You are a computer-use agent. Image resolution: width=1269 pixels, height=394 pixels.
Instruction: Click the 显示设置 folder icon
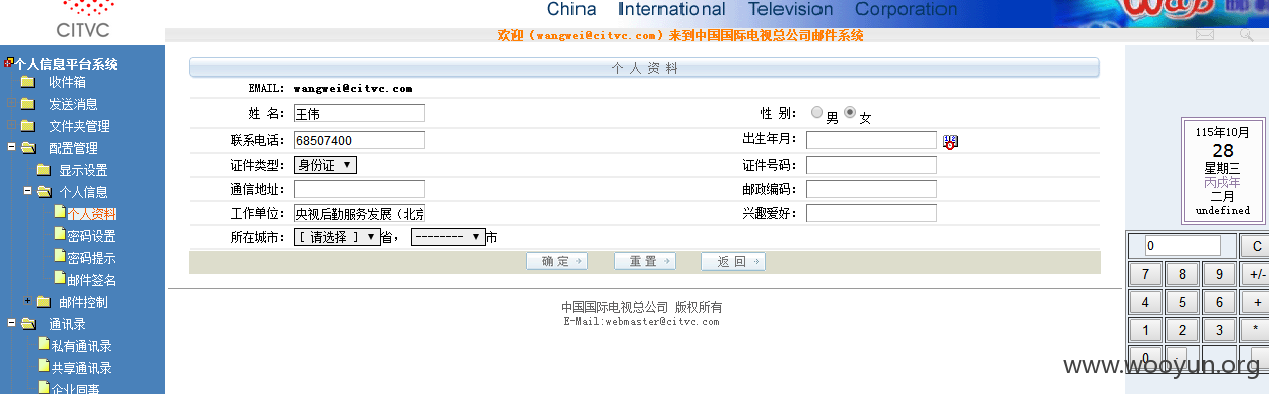(x=43, y=170)
